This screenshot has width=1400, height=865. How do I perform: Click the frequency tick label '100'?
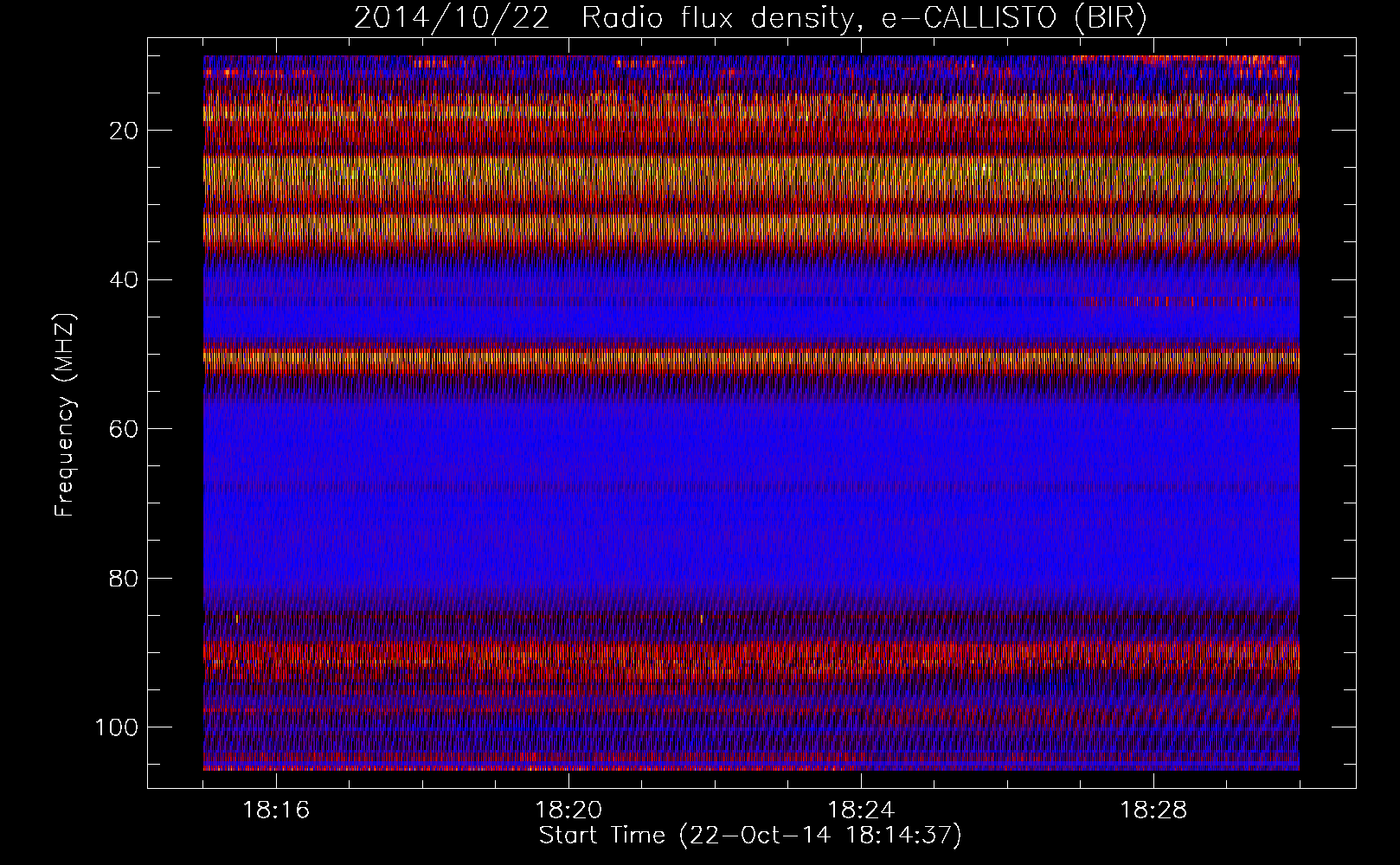[x=117, y=727]
